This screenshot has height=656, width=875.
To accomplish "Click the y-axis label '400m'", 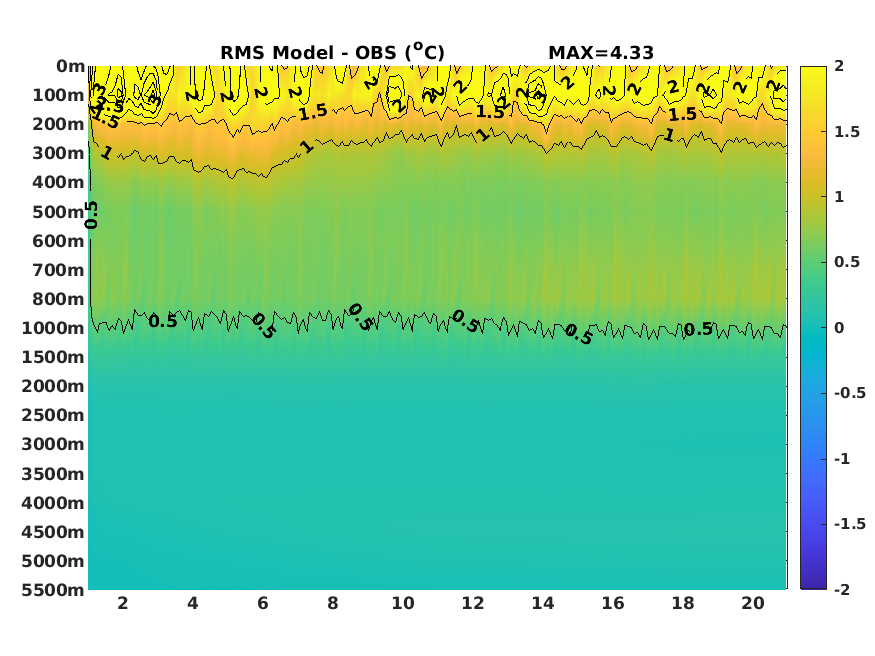I will click(x=59, y=182).
